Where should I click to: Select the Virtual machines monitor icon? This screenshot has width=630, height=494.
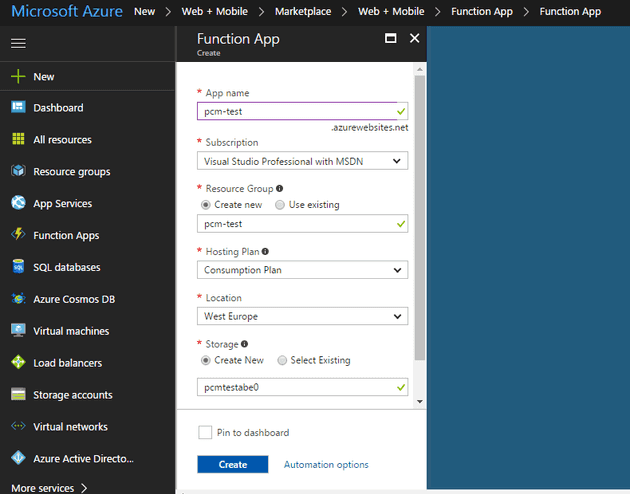(x=18, y=330)
